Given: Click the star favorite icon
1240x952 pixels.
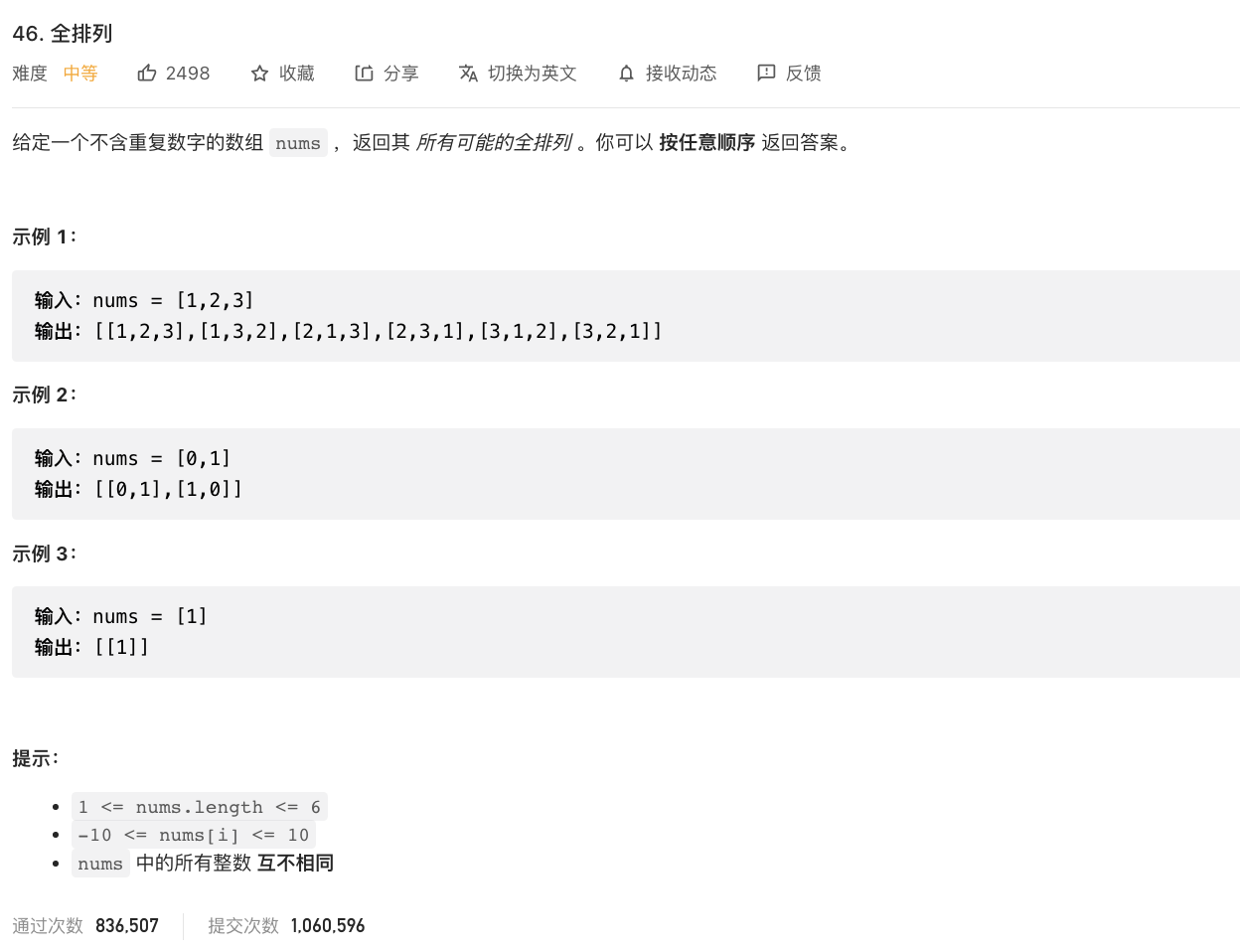Looking at the screenshot, I should [259, 74].
